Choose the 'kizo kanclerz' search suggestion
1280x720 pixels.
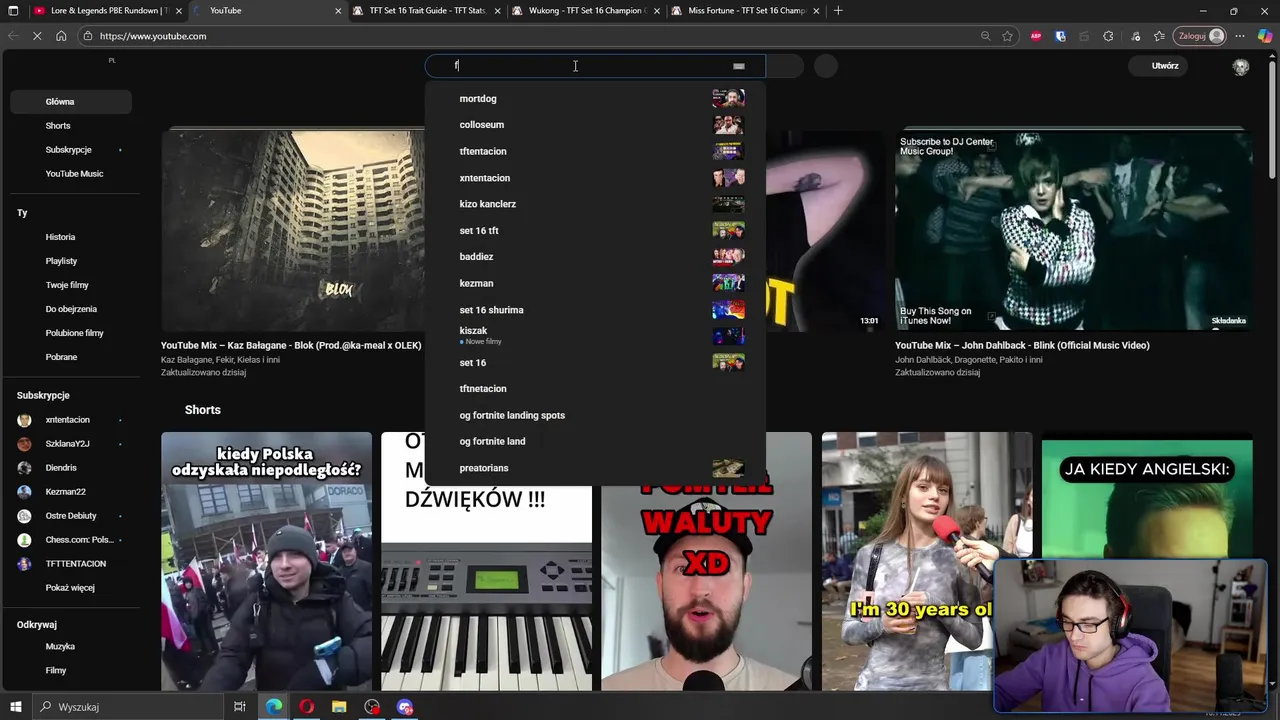tap(595, 204)
